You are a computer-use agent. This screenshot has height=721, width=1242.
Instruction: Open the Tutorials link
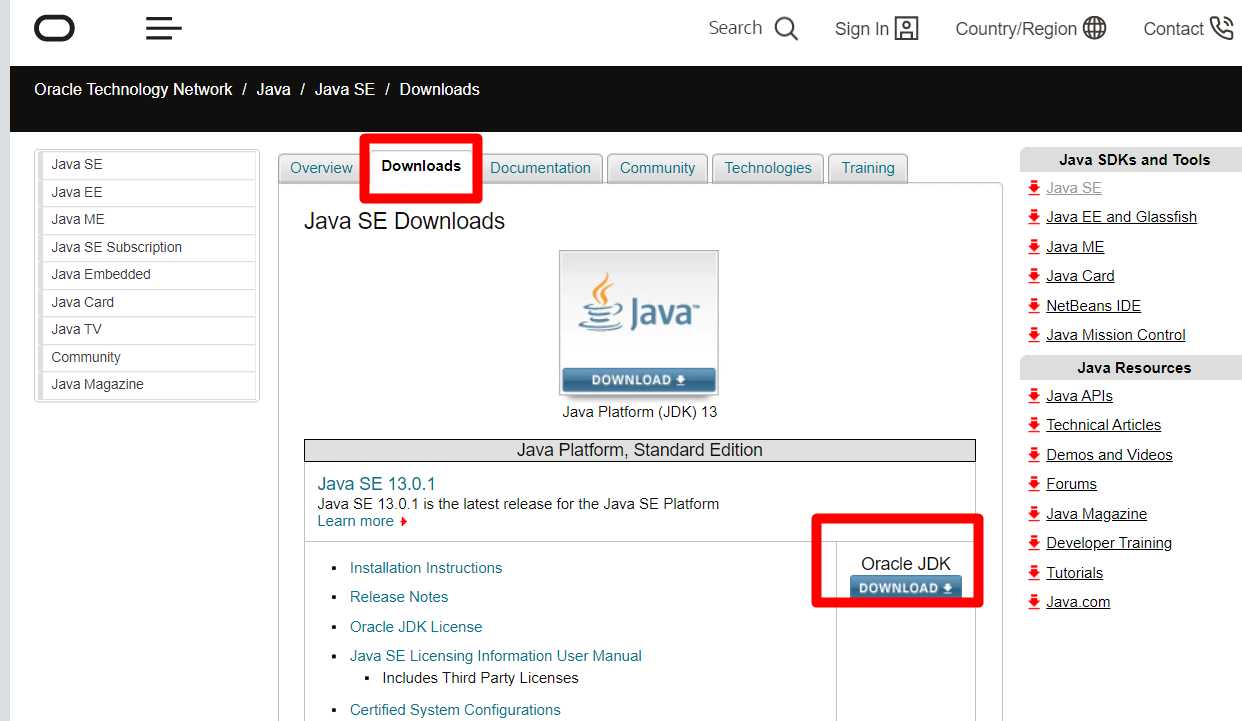[1074, 573]
